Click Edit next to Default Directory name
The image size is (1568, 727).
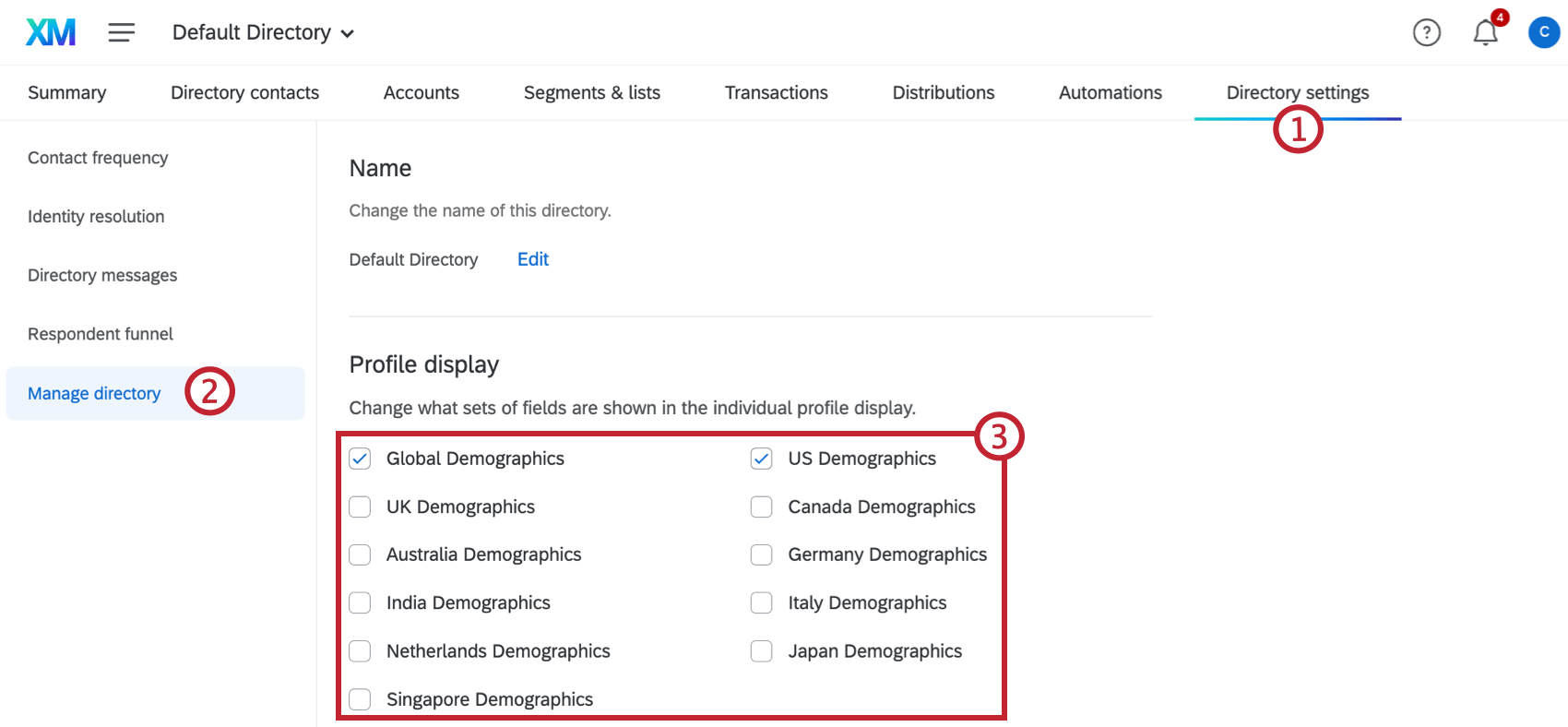tap(532, 259)
